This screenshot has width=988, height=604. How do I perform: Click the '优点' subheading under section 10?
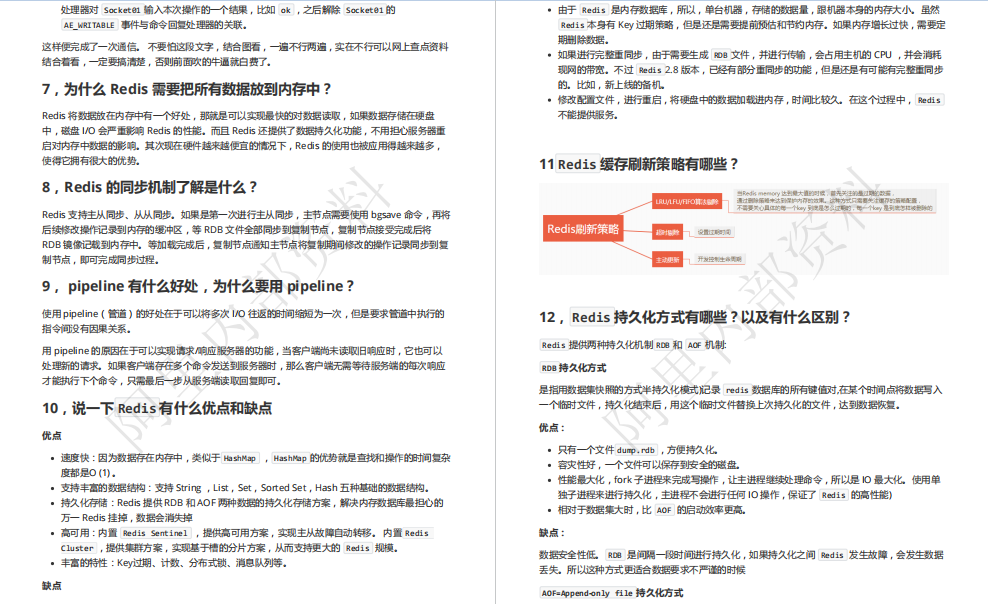[52, 436]
